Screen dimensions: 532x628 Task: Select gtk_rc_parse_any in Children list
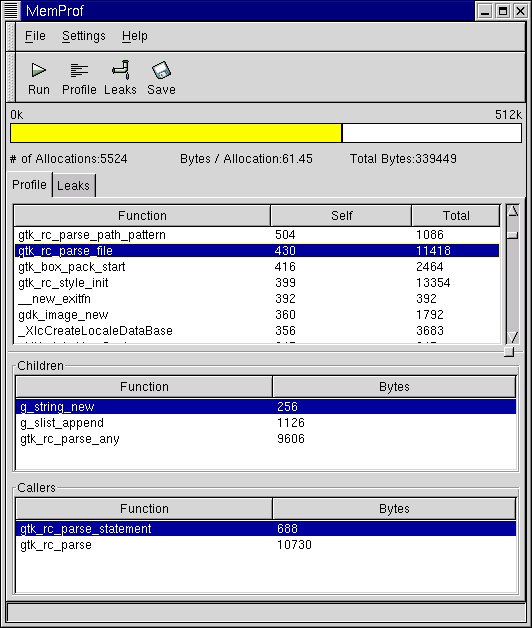coord(266,439)
